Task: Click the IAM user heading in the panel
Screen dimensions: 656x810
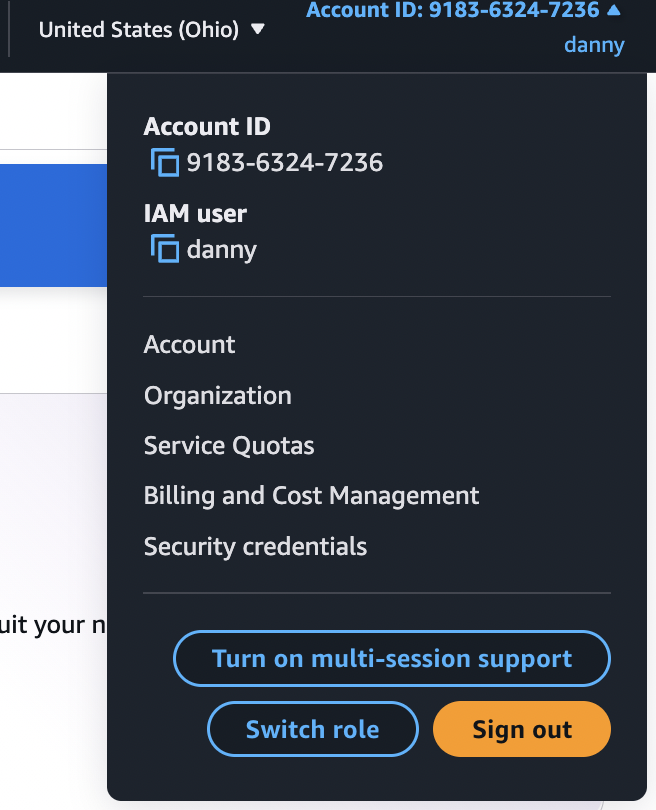Action: (195, 213)
